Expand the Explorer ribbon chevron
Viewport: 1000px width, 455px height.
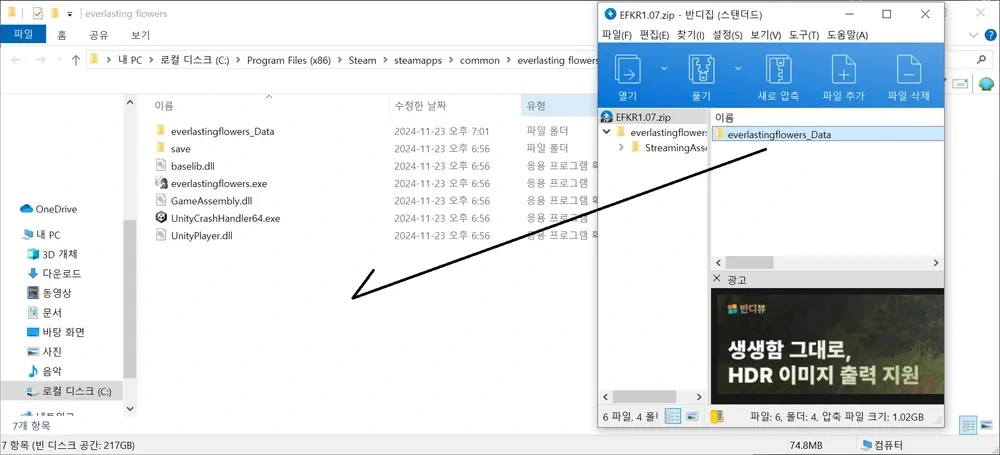click(973, 34)
